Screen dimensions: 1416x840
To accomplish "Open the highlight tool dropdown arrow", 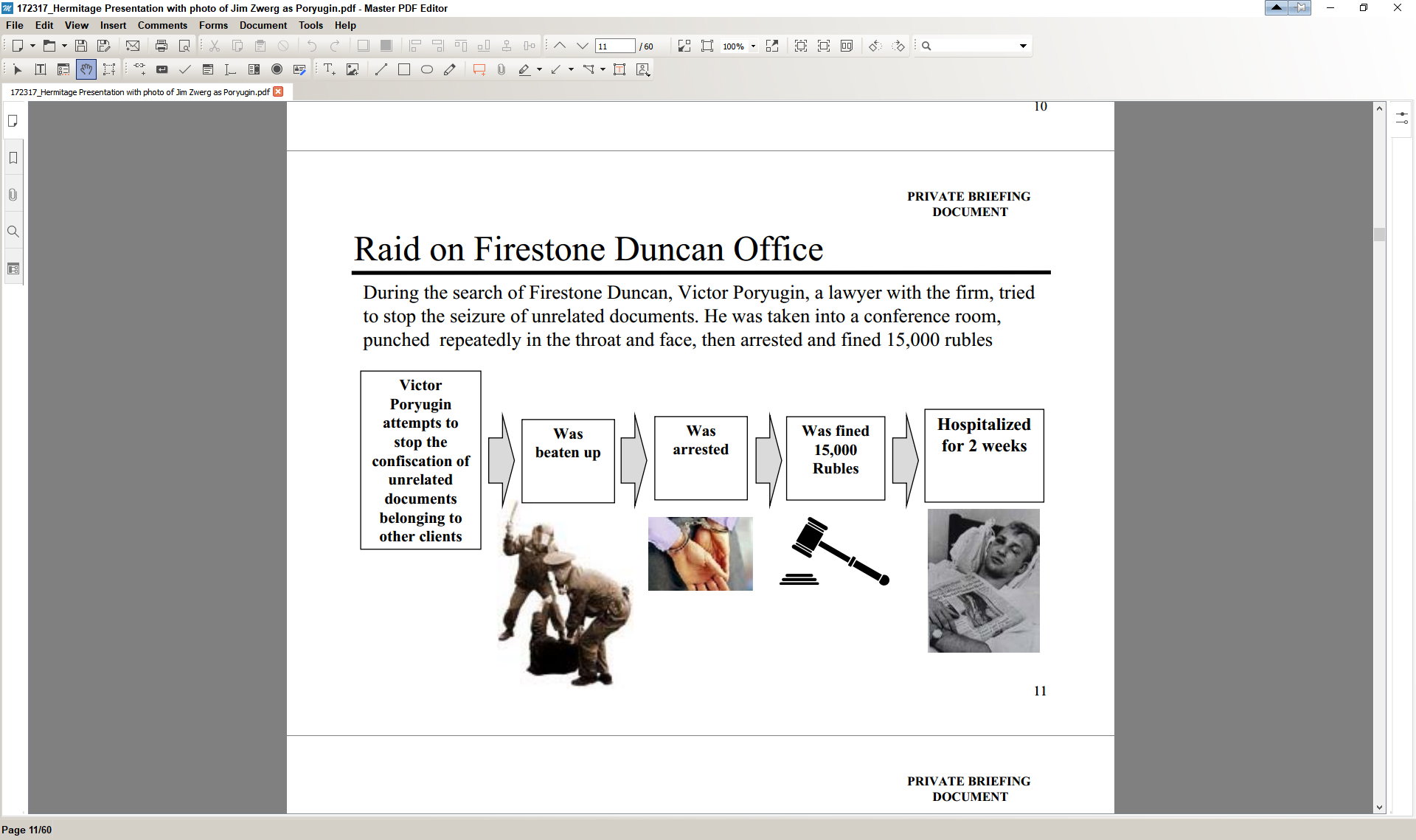I will coord(539,69).
